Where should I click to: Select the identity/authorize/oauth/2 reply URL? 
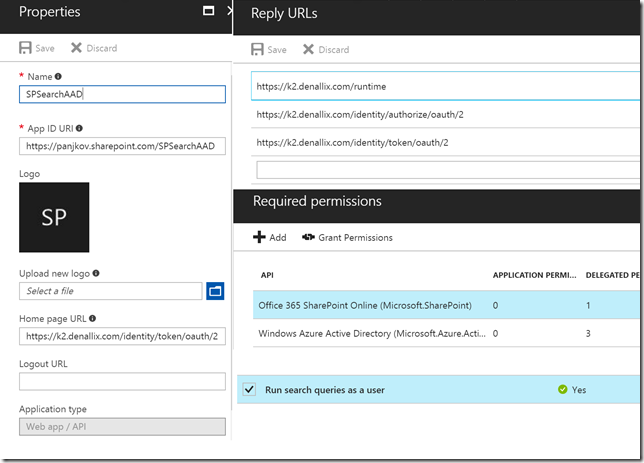coord(446,114)
